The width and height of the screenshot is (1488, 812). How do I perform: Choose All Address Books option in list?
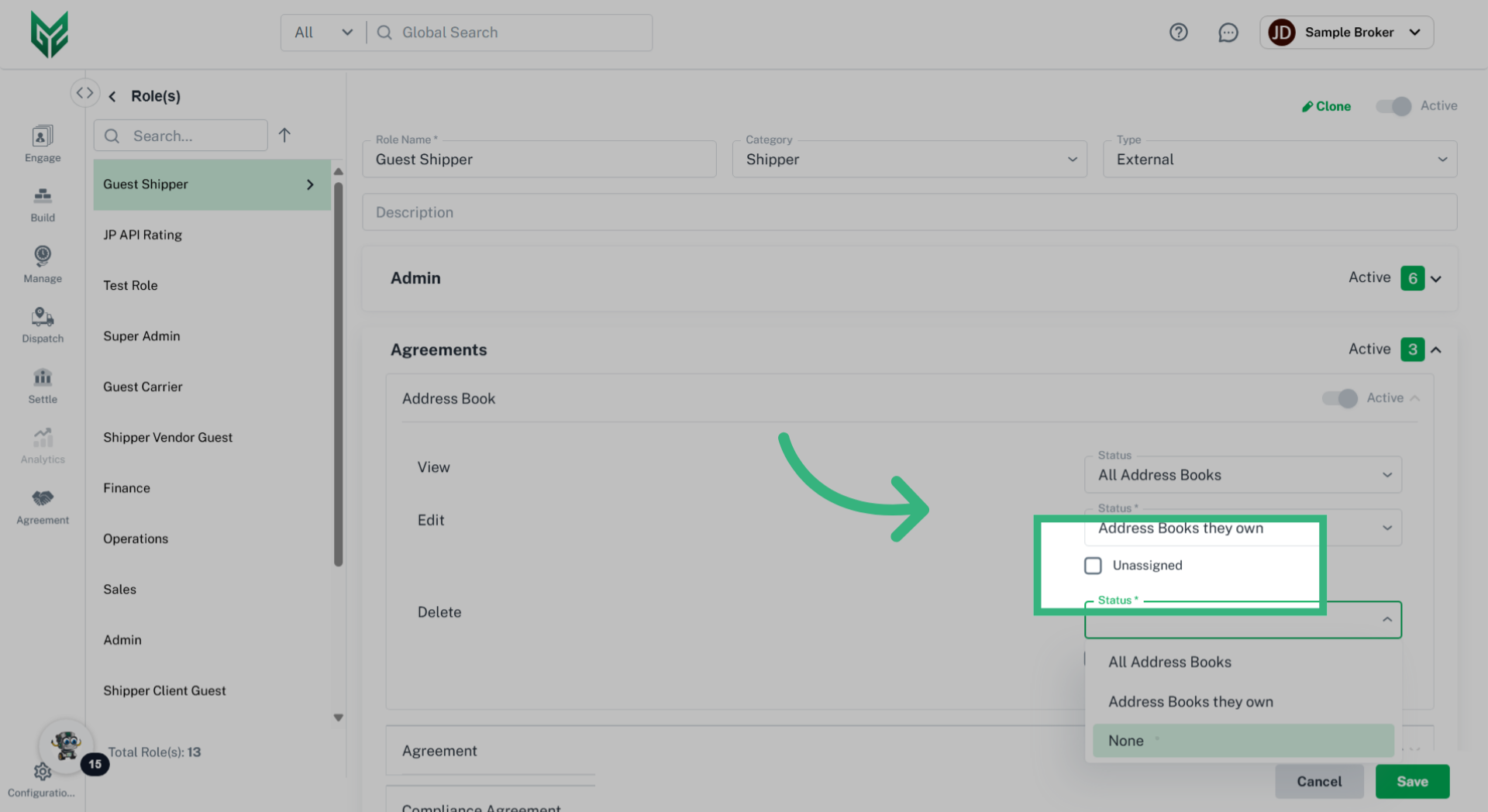coord(1169,662)
